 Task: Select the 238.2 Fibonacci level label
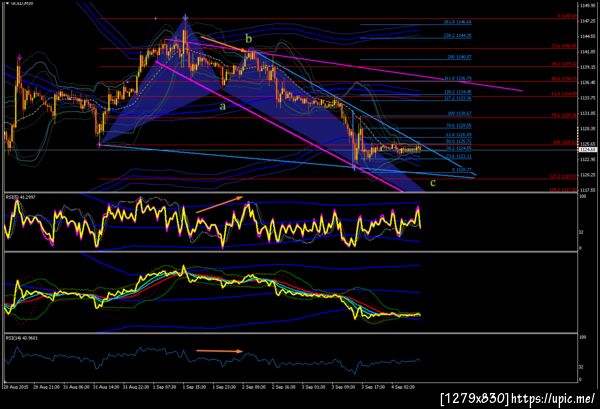pyautogui.click(x=458, y=36)
